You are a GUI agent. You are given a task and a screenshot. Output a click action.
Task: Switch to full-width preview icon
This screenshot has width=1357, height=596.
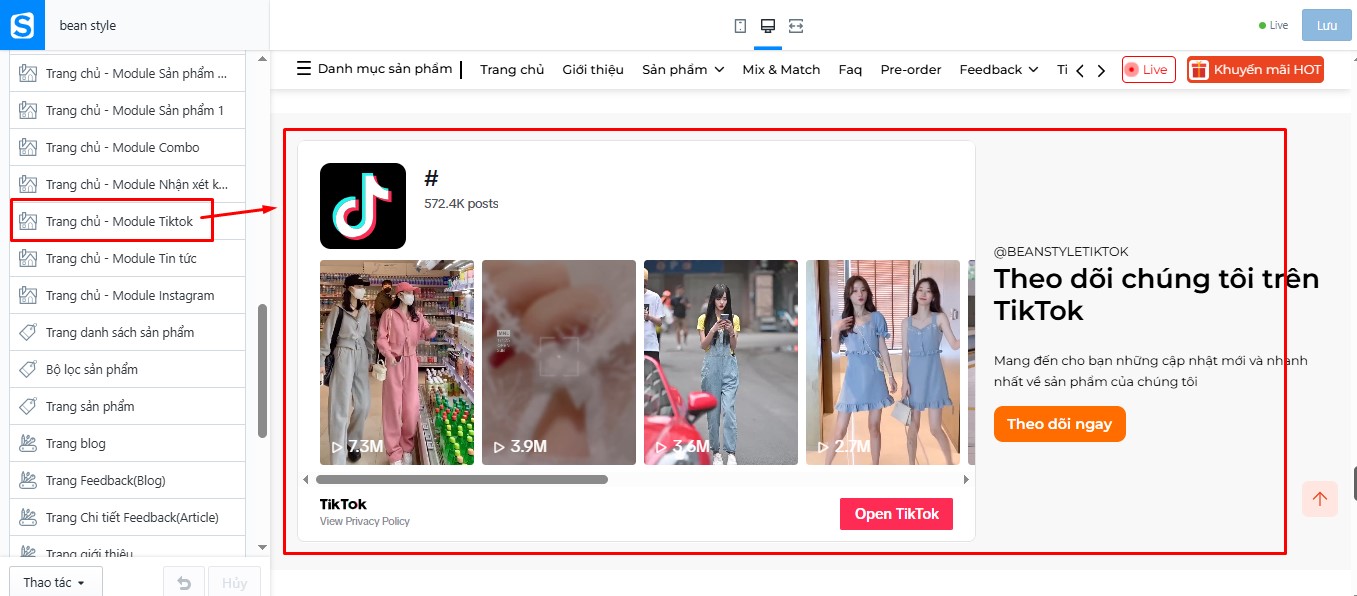point(796,26)
